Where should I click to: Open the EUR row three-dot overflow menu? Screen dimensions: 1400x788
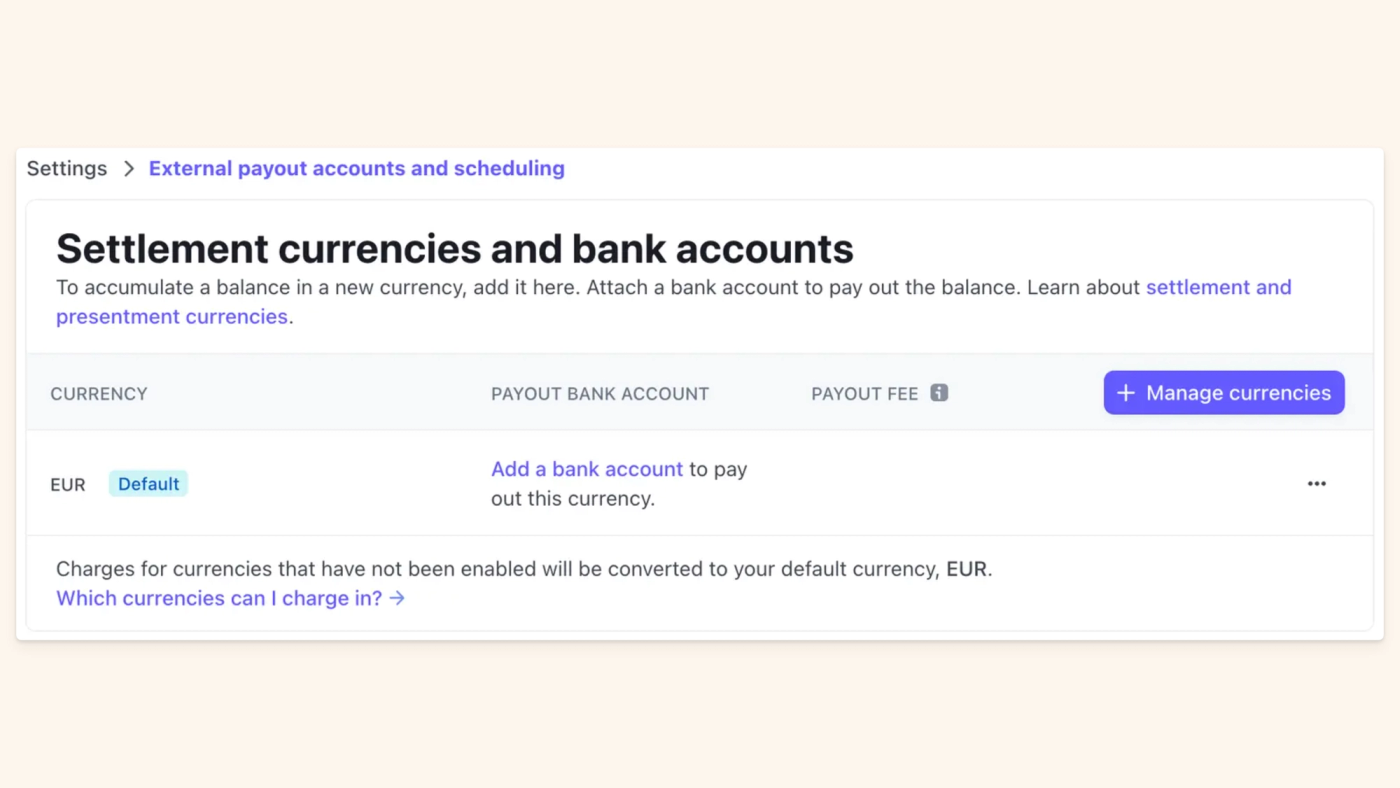(x=1316, y=484)
